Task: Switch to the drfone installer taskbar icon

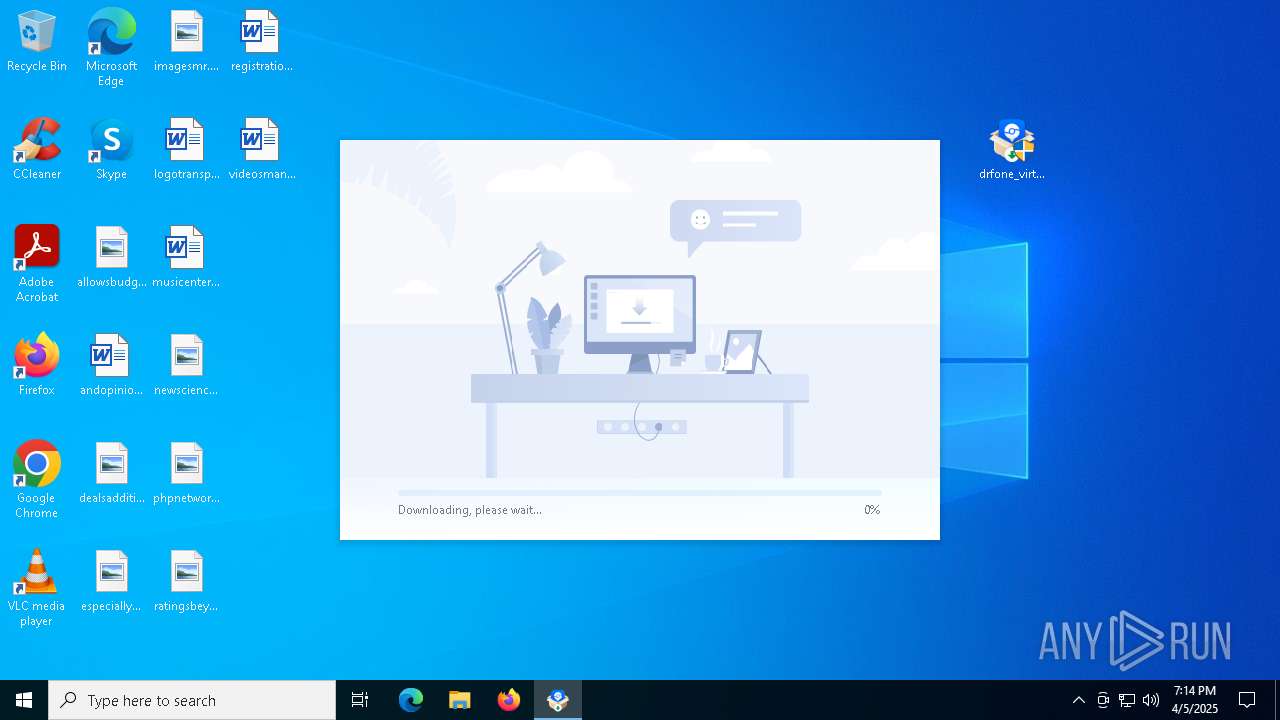Action: [x=558, y=700]
